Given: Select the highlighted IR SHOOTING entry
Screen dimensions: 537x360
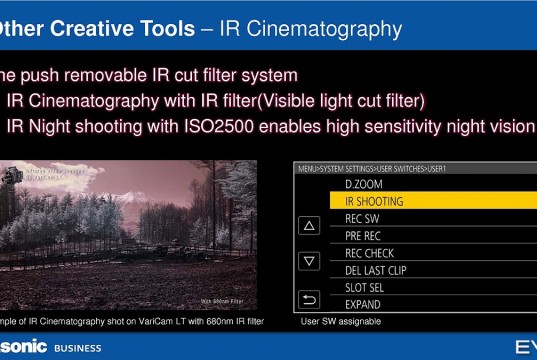Looking at the screenshot, I should coord(433,201).
